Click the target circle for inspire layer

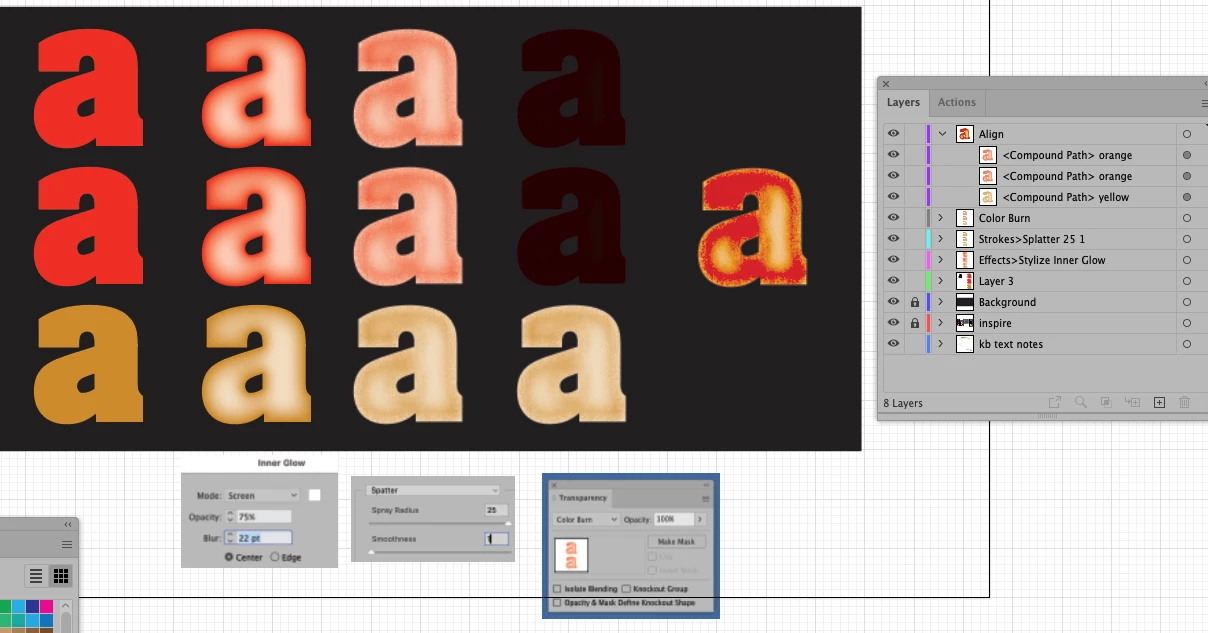point(1187,323)
